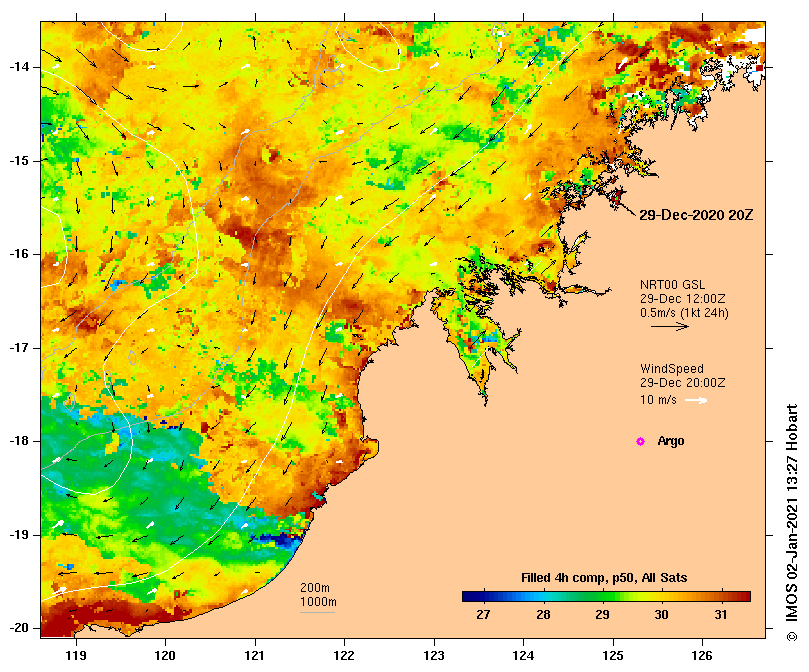Click the gray 1000m contour legend line
The image size is (809, 672).
[x=317, y=613]
